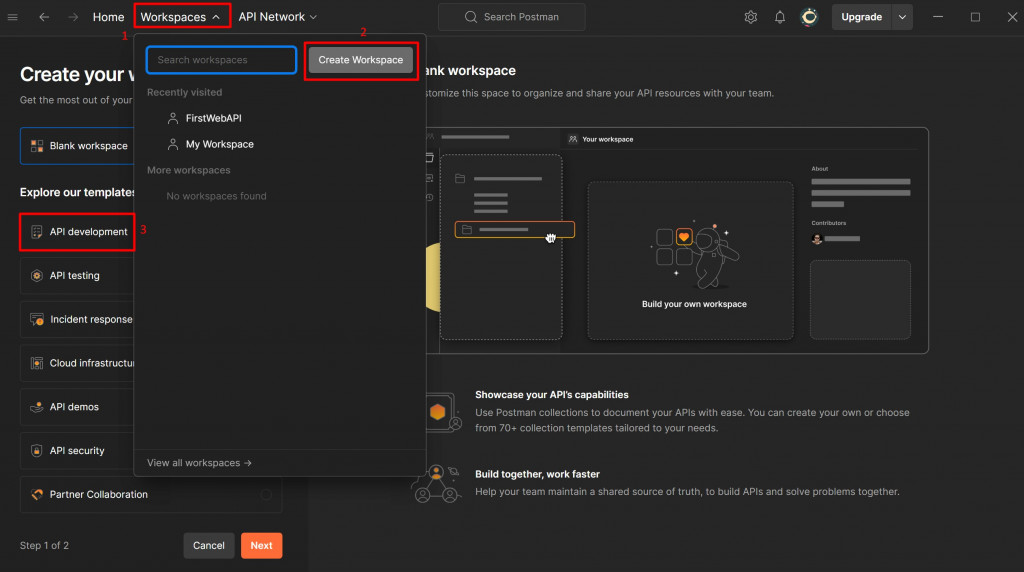Select the Partner Collaboration radio button
This screenshot has height=572, width=1024.
click(x=266, y=494)
